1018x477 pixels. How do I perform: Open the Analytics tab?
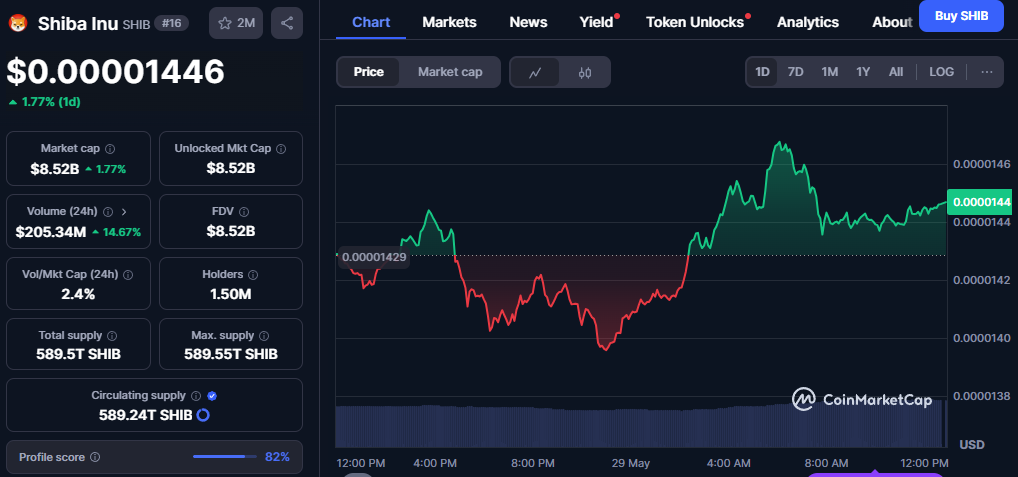(x=808, y=22)
